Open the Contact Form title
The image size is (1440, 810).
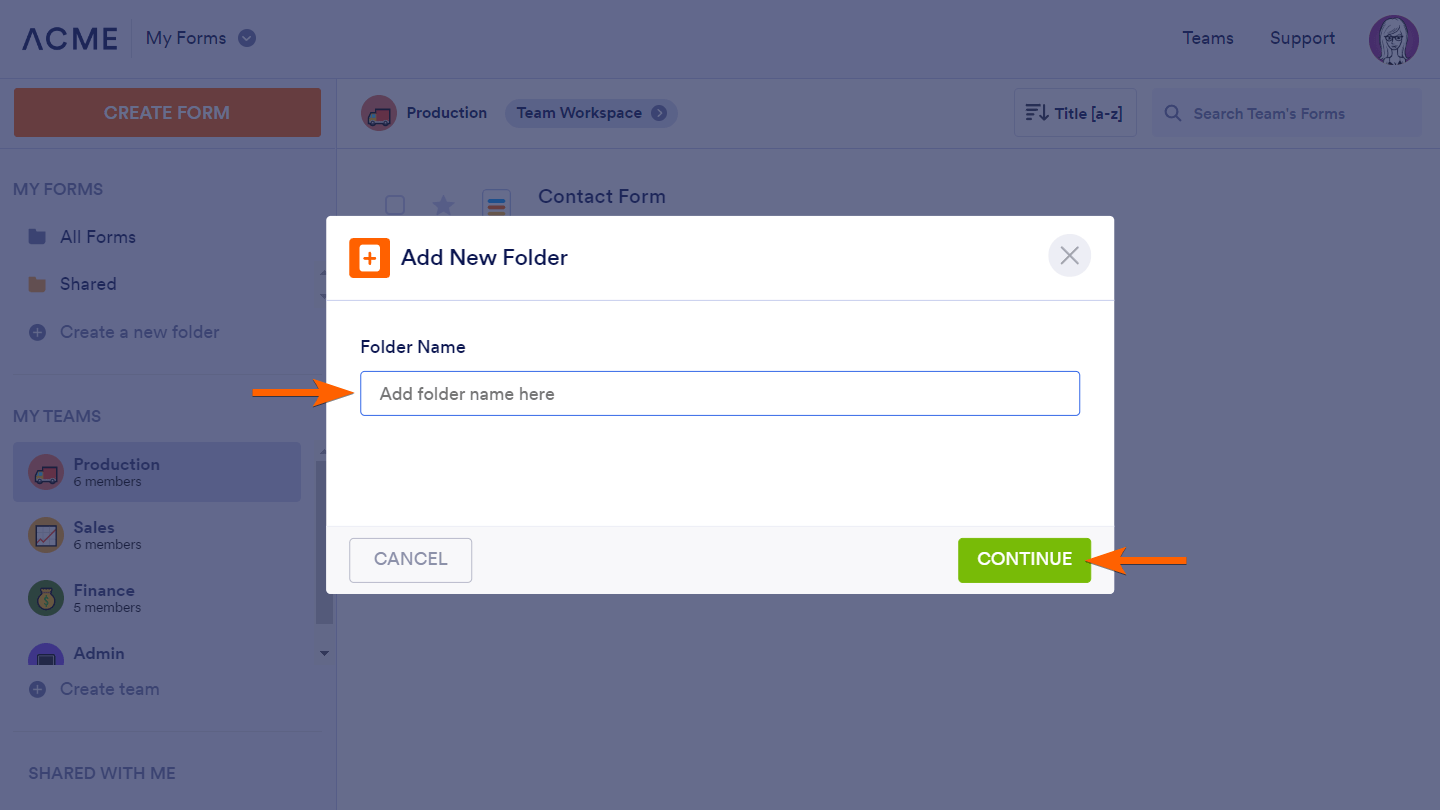coord(602,197)
